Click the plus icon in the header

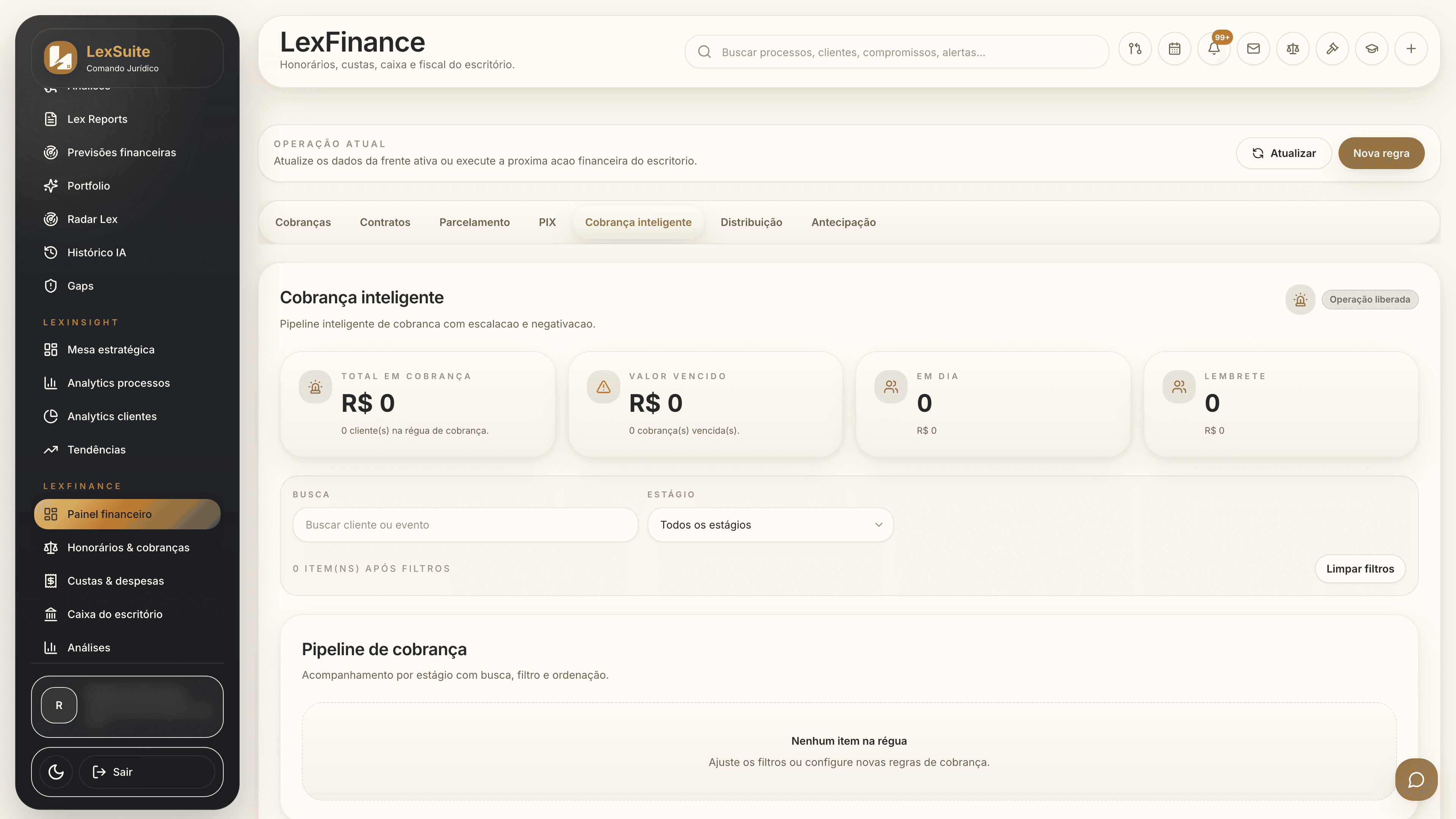pyautogui.click(x=1411, y=49)
